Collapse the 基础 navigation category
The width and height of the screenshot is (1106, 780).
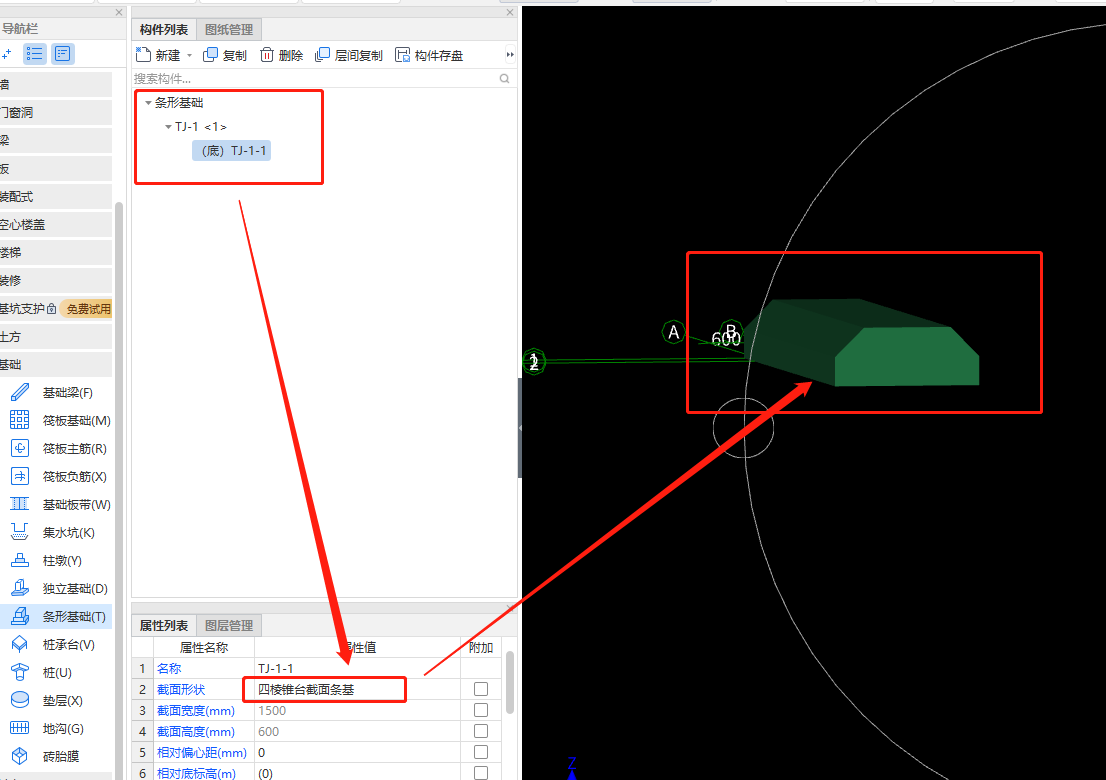coord(56,365)
